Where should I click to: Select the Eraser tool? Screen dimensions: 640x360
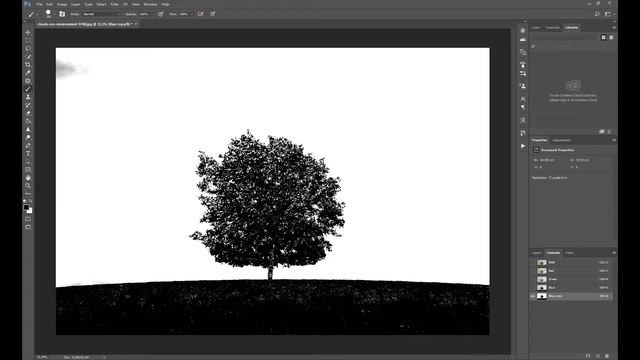[28, 113]
